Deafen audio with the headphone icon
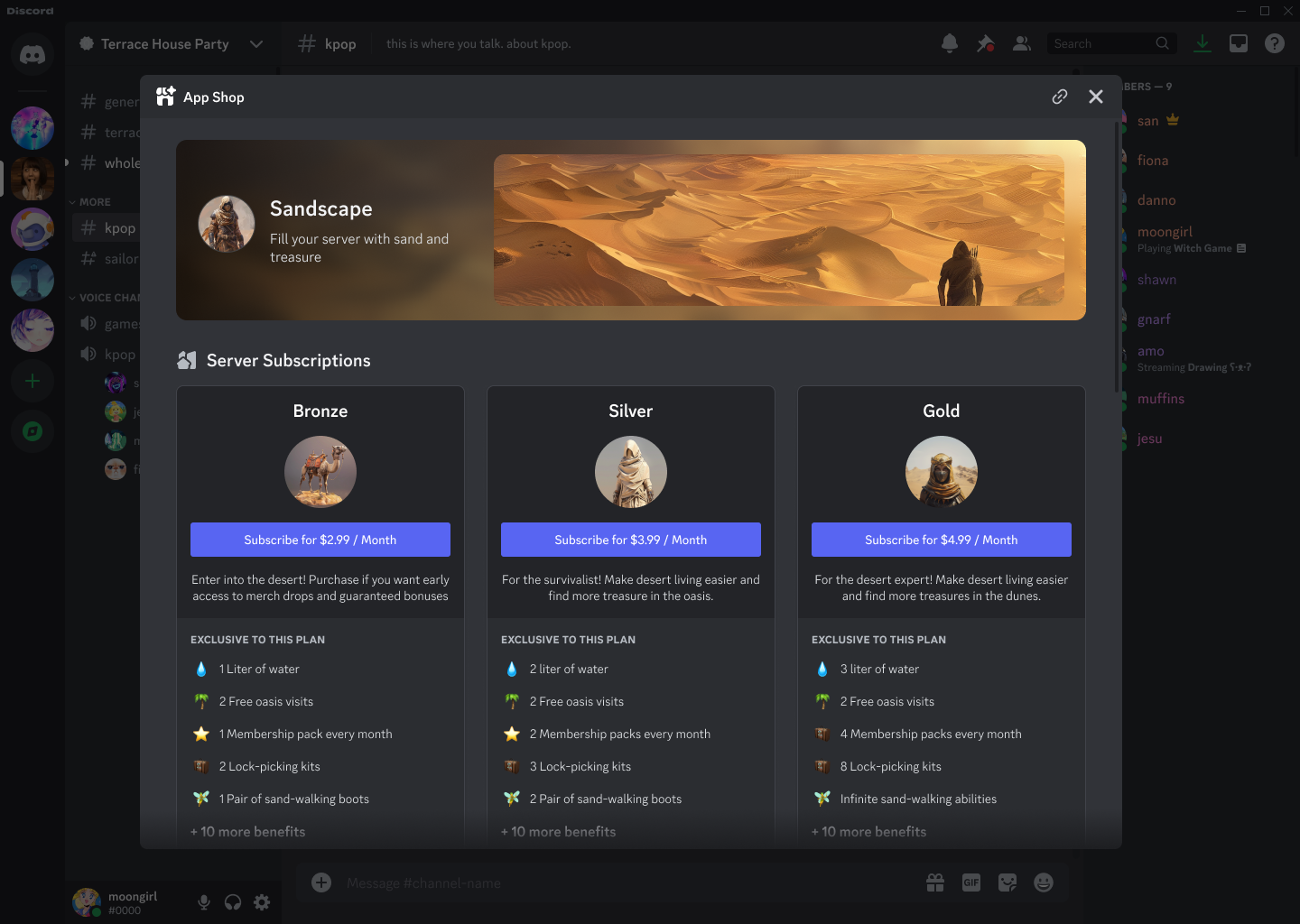This screenshot has width=1300, height=924. click(233, 901)
